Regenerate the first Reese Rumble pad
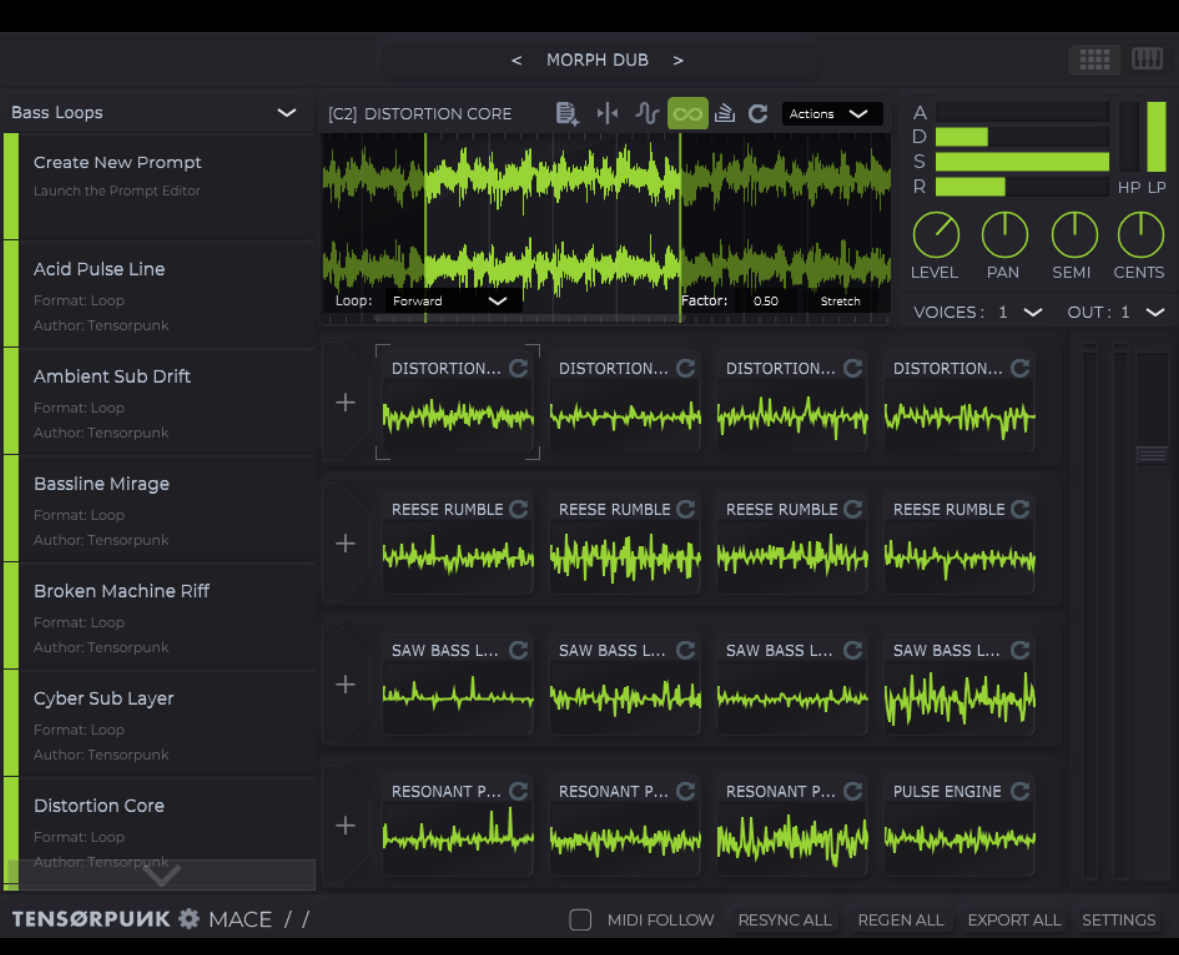 point(519,509)
